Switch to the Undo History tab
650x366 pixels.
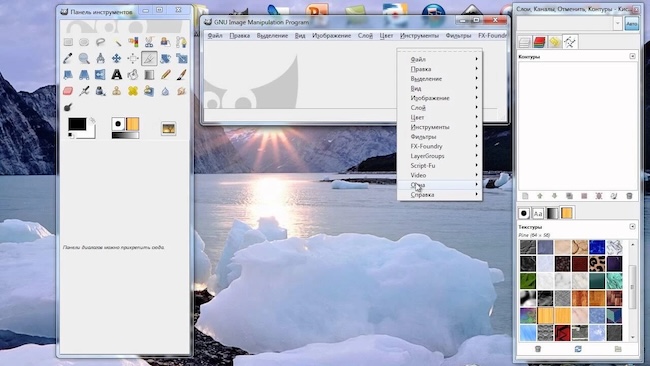(x=555, y=42)
